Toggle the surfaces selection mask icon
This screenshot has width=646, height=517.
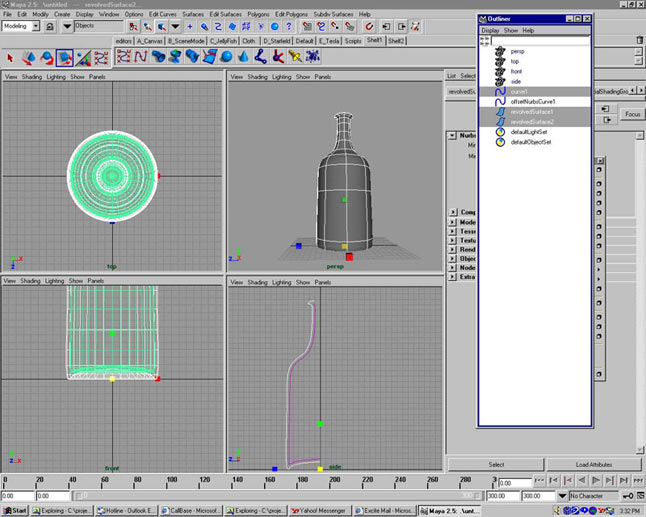(x=232, y=27)
